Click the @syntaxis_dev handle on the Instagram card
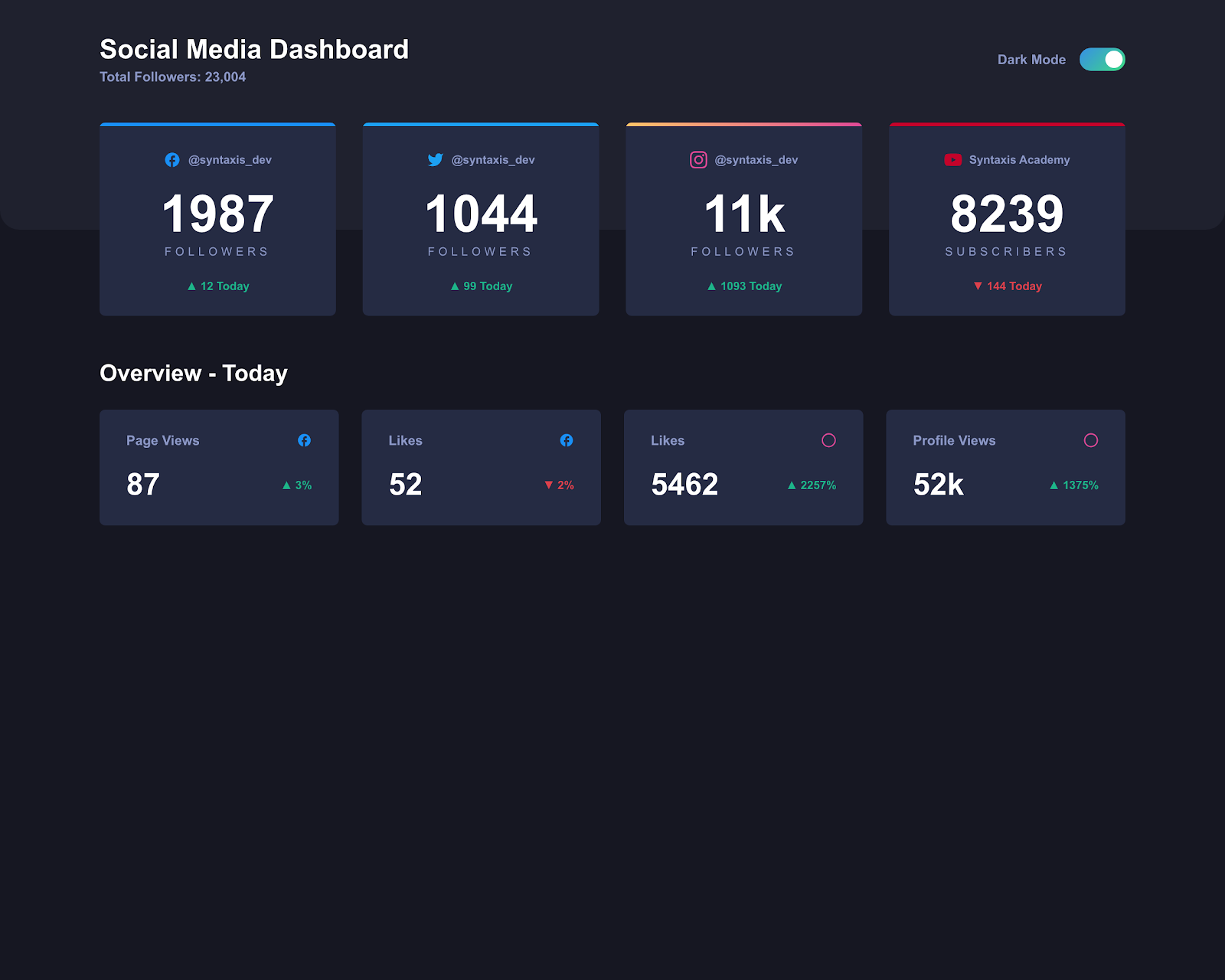This screenshot has height=980, width=1225. (x=756, y=160)
